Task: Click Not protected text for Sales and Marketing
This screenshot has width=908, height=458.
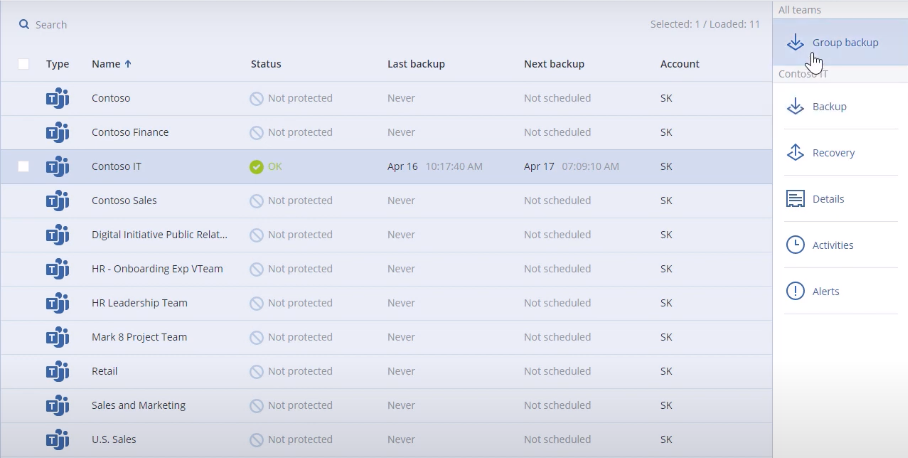Action: [x=300, y=406]
